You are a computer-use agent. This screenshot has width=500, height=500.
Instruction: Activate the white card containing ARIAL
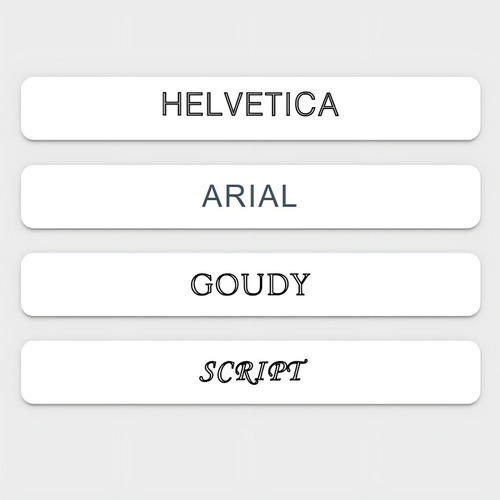[250, 197]
